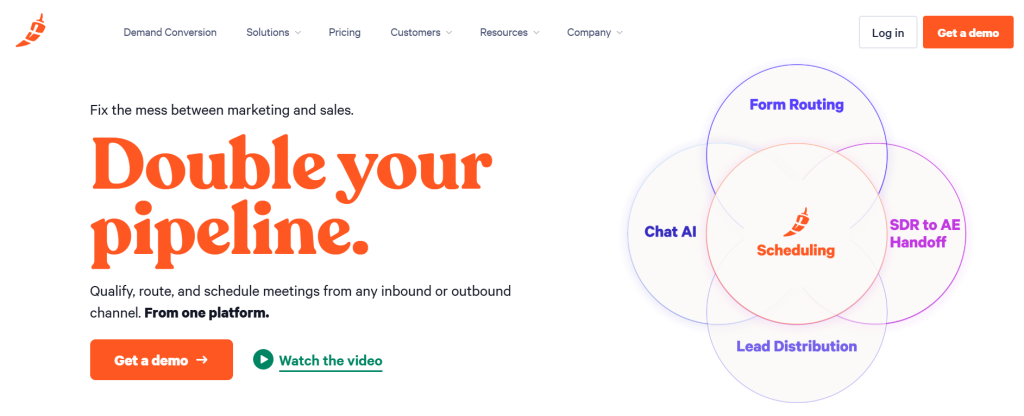This screenshot has width=1024, height=416.
Task: Click the hero Get a demo button
Action: click(x=161, y=360)
